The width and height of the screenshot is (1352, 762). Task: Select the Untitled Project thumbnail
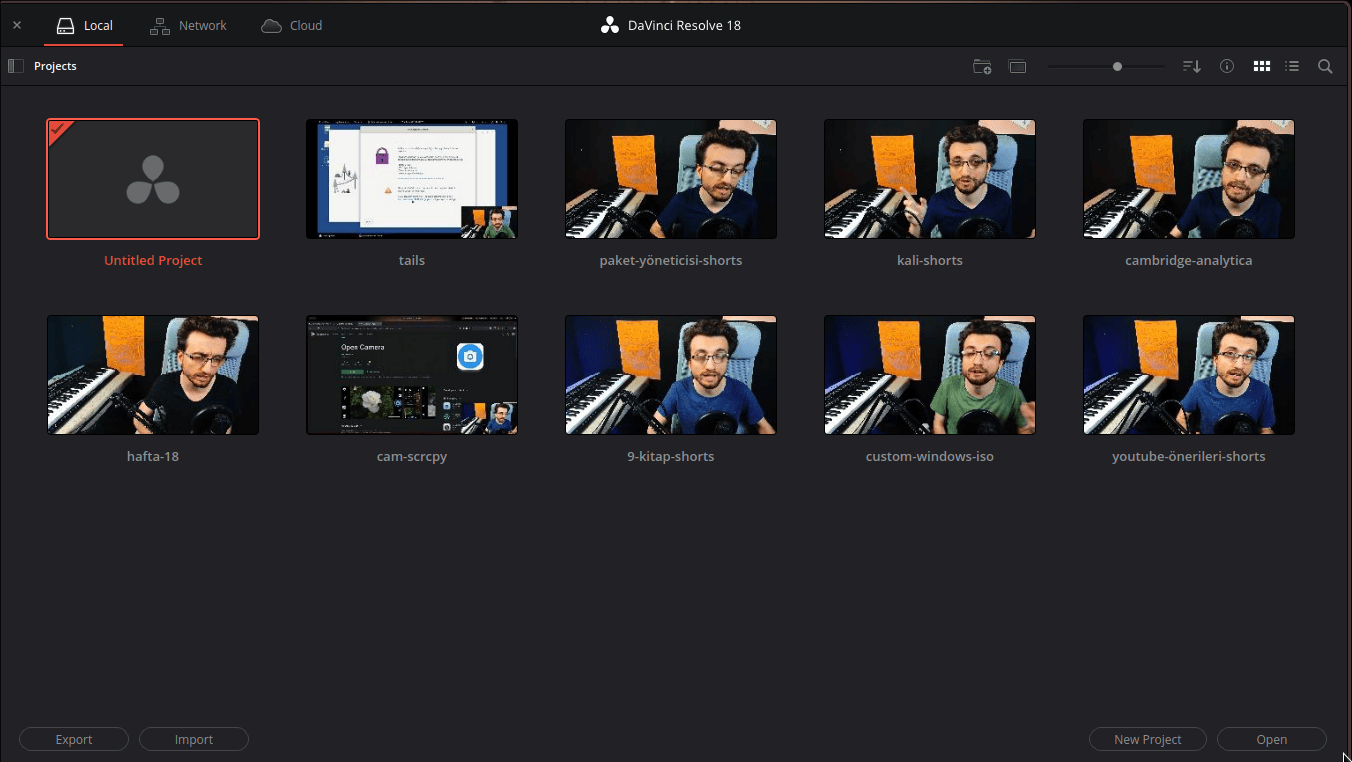(x=153, y=179)
